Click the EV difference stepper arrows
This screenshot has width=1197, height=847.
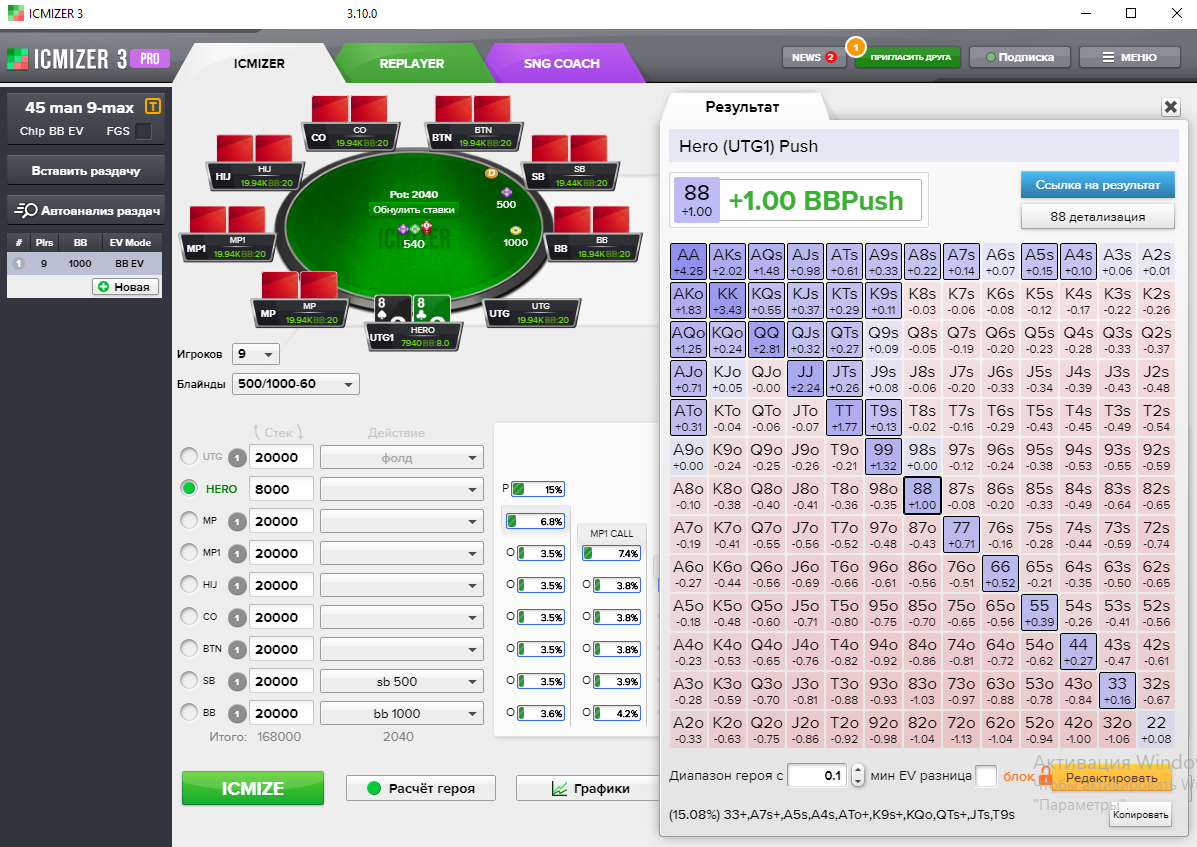point(857,775)
